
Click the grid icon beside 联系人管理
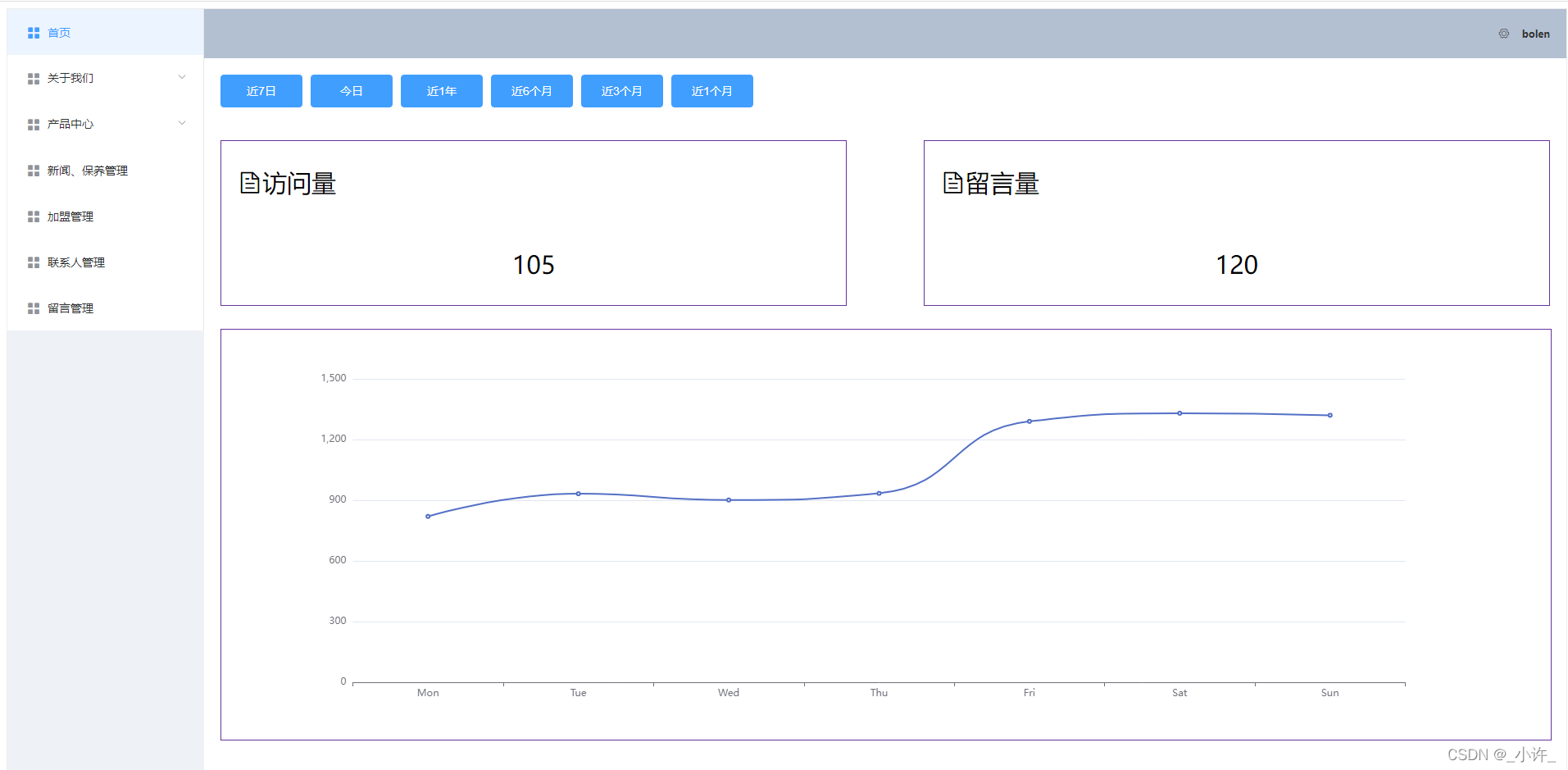click(x=34, y=262)
